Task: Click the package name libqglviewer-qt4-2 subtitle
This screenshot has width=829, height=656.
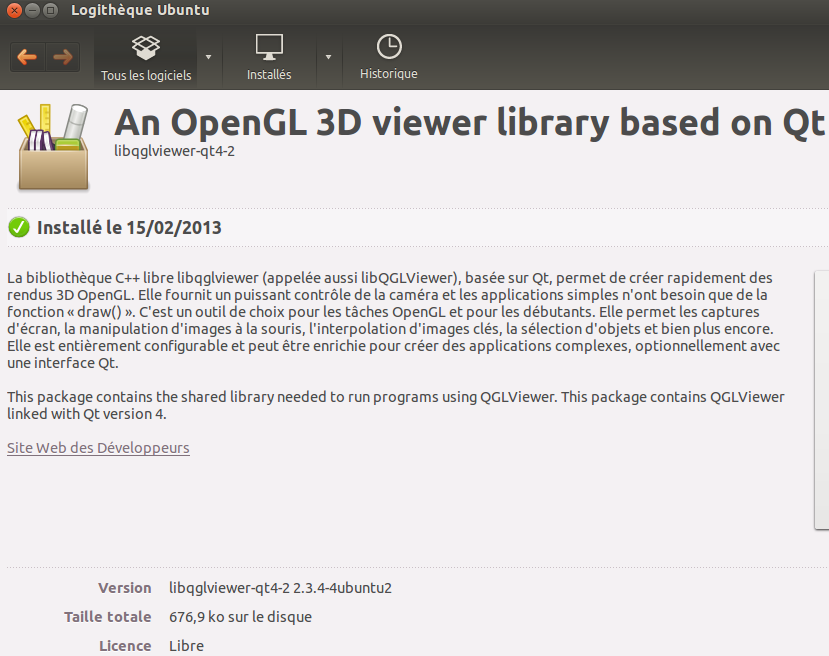Action: tap(174, 151)
